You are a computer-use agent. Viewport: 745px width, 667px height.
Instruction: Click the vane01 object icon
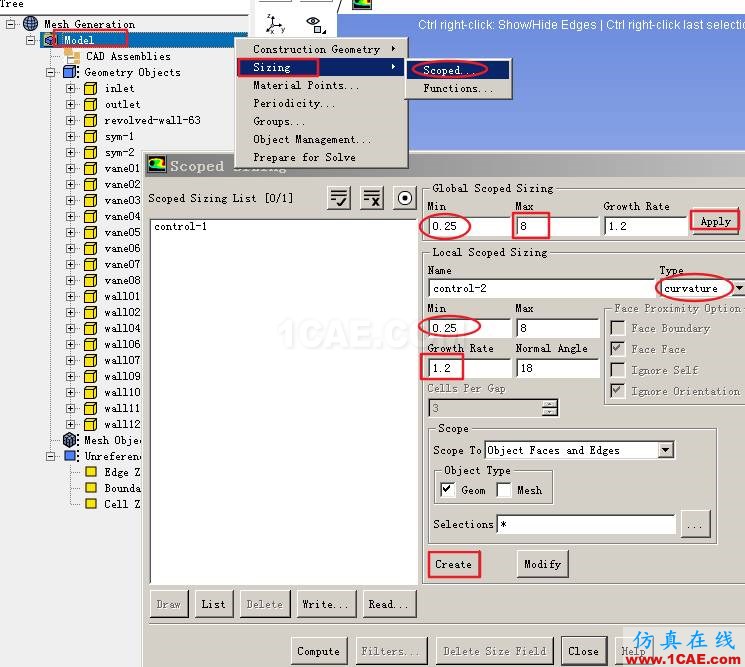90,169
